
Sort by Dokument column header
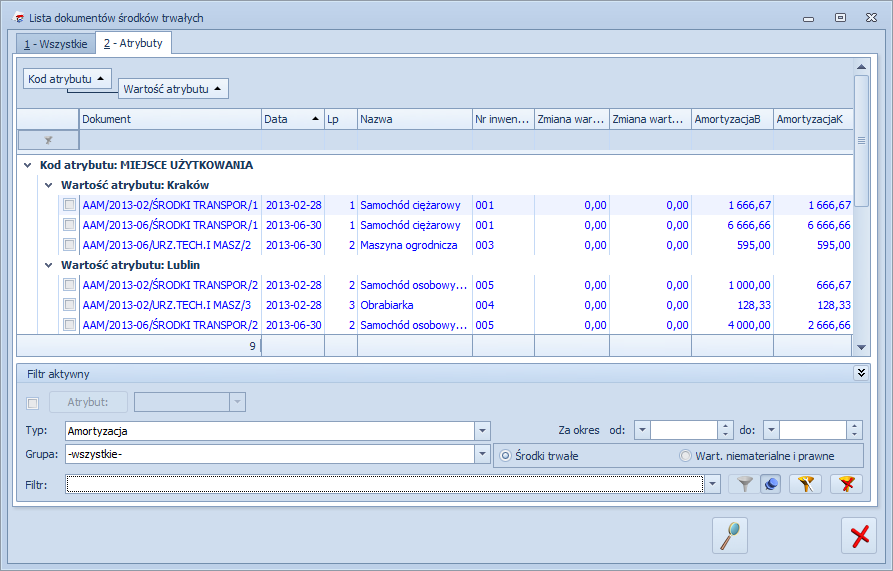coord(170,119)
